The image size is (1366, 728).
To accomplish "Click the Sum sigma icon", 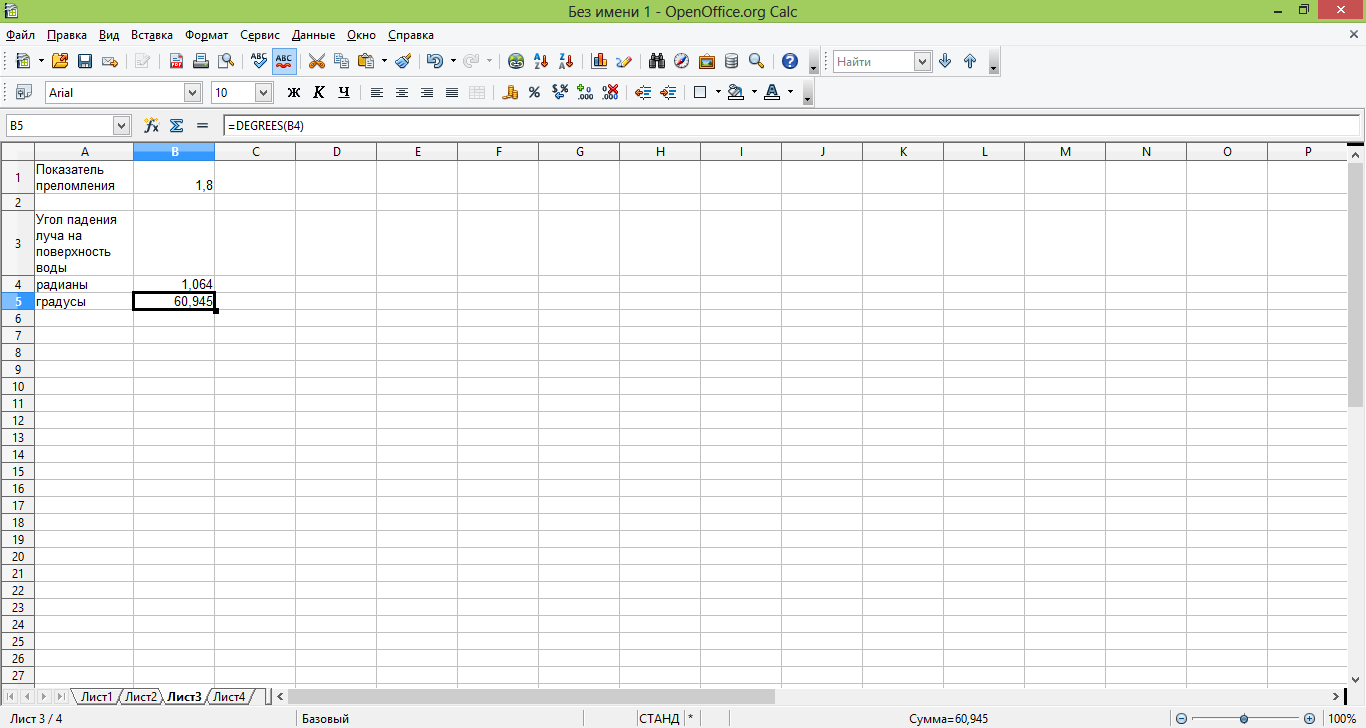I will [177, 125].
